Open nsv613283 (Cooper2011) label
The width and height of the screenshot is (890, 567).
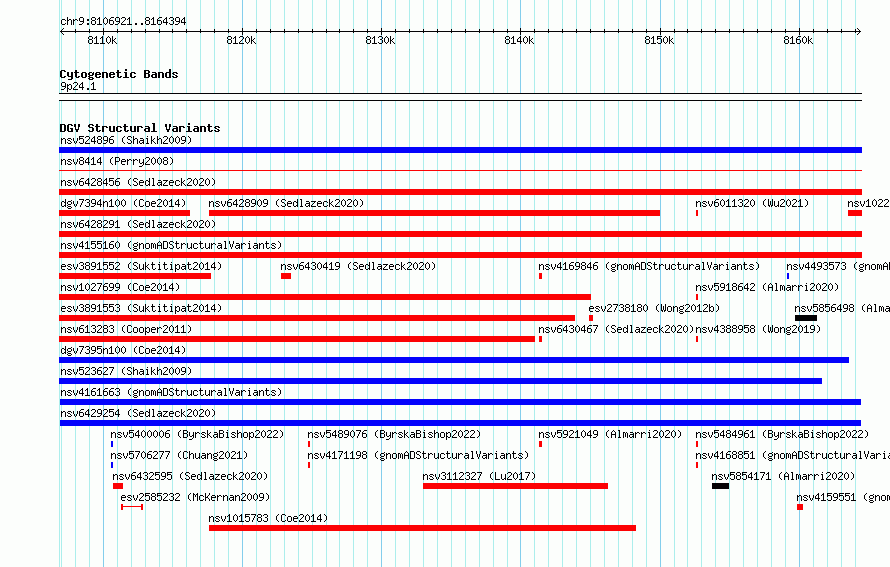(x=126, y=329)
